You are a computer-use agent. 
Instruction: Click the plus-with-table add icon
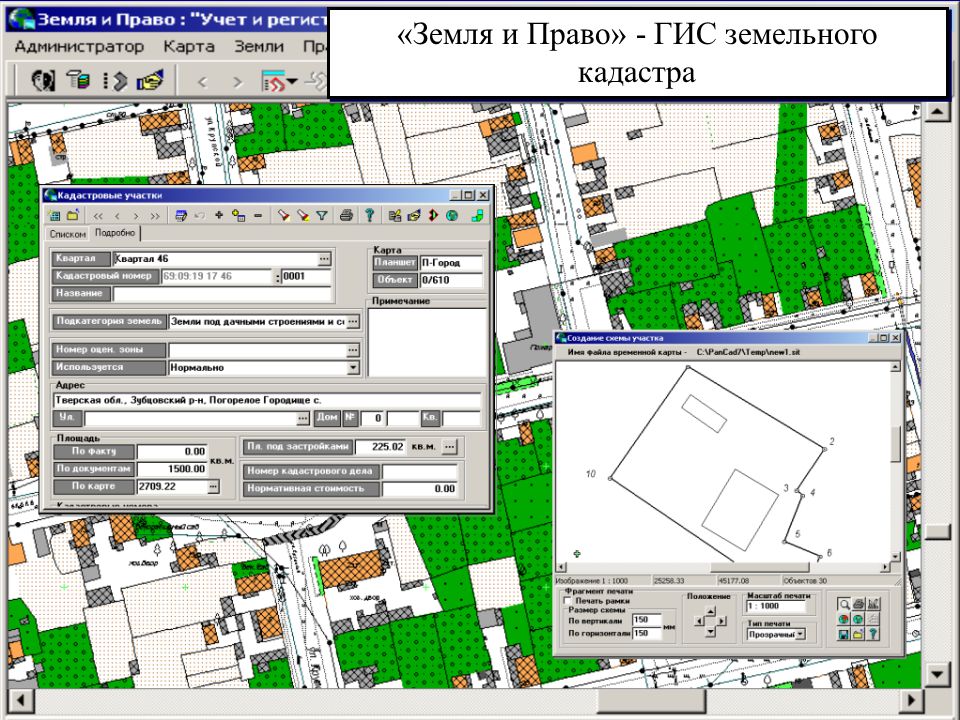click(x=239, y=216)
